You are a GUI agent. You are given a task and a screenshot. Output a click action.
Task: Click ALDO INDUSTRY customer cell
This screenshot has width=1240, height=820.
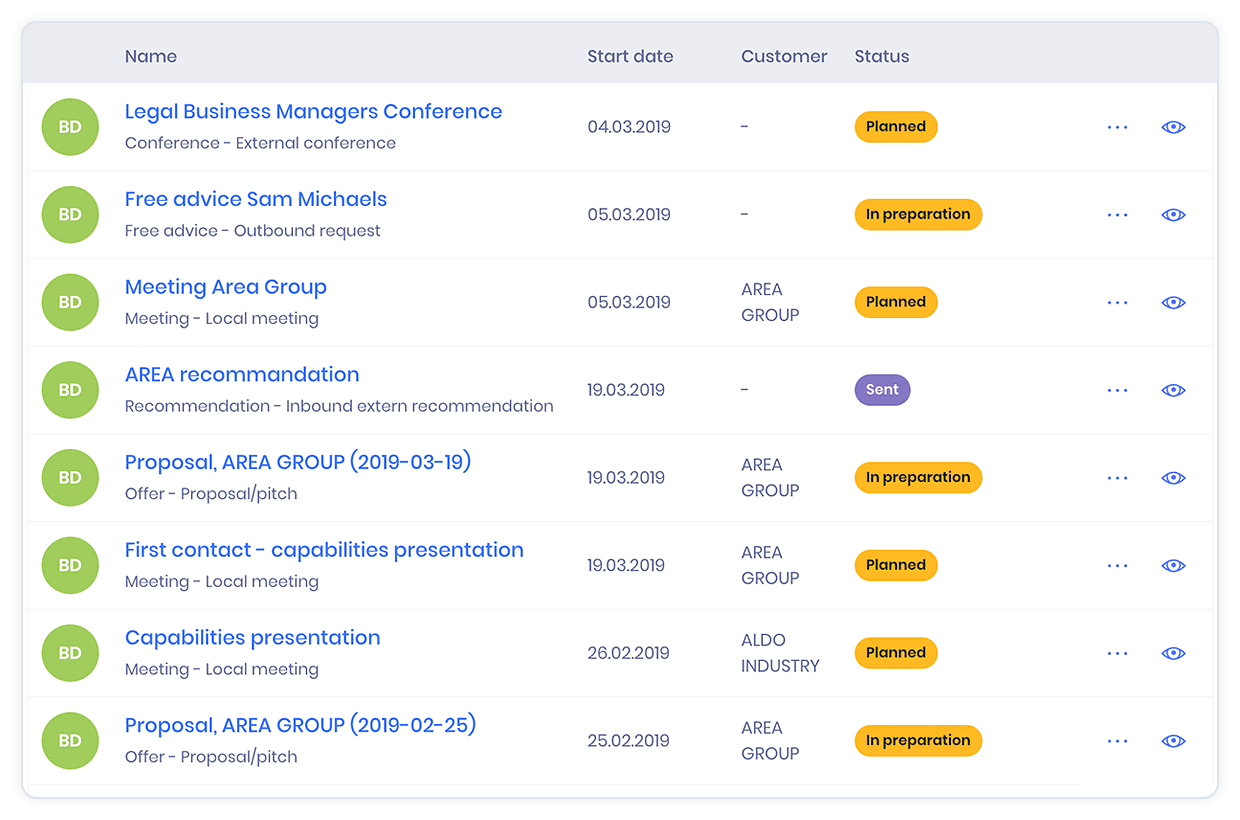click(x=779, y=653)
